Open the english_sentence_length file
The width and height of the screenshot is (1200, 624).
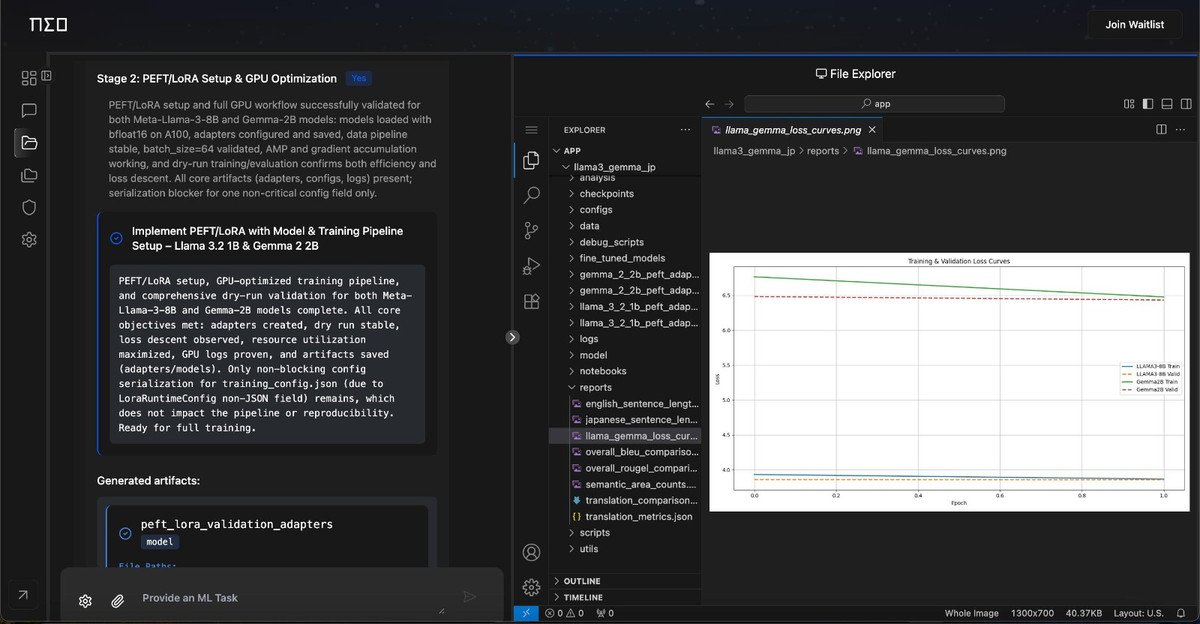tap(624, 403)
